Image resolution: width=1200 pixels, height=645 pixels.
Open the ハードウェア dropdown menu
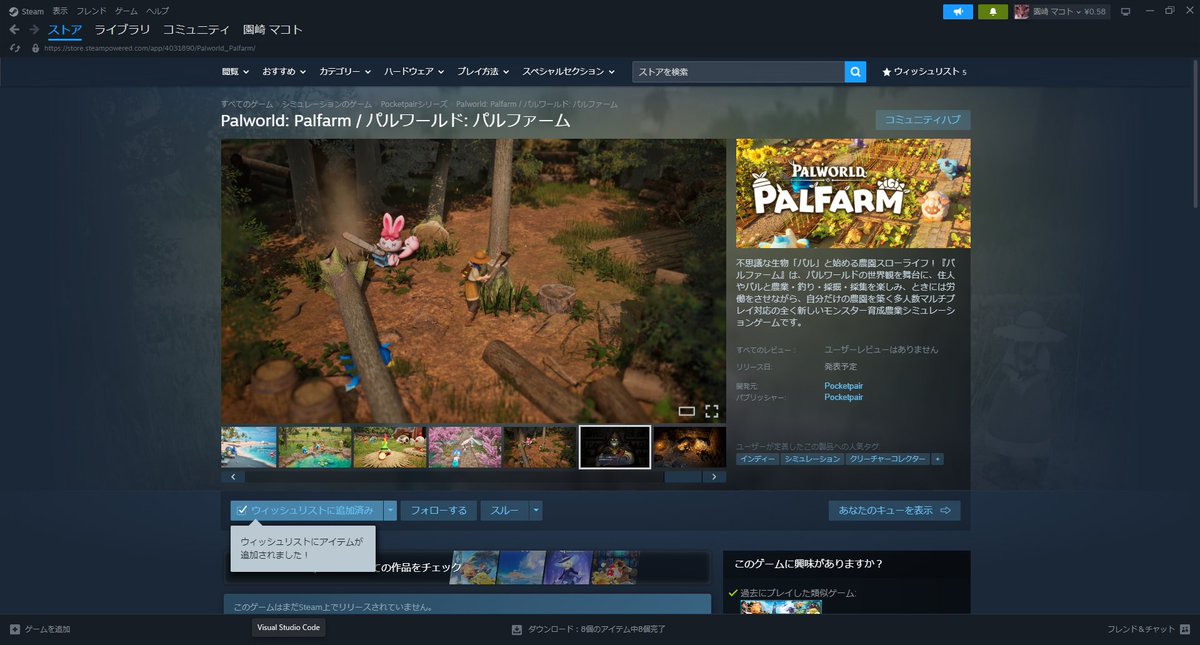414,72
